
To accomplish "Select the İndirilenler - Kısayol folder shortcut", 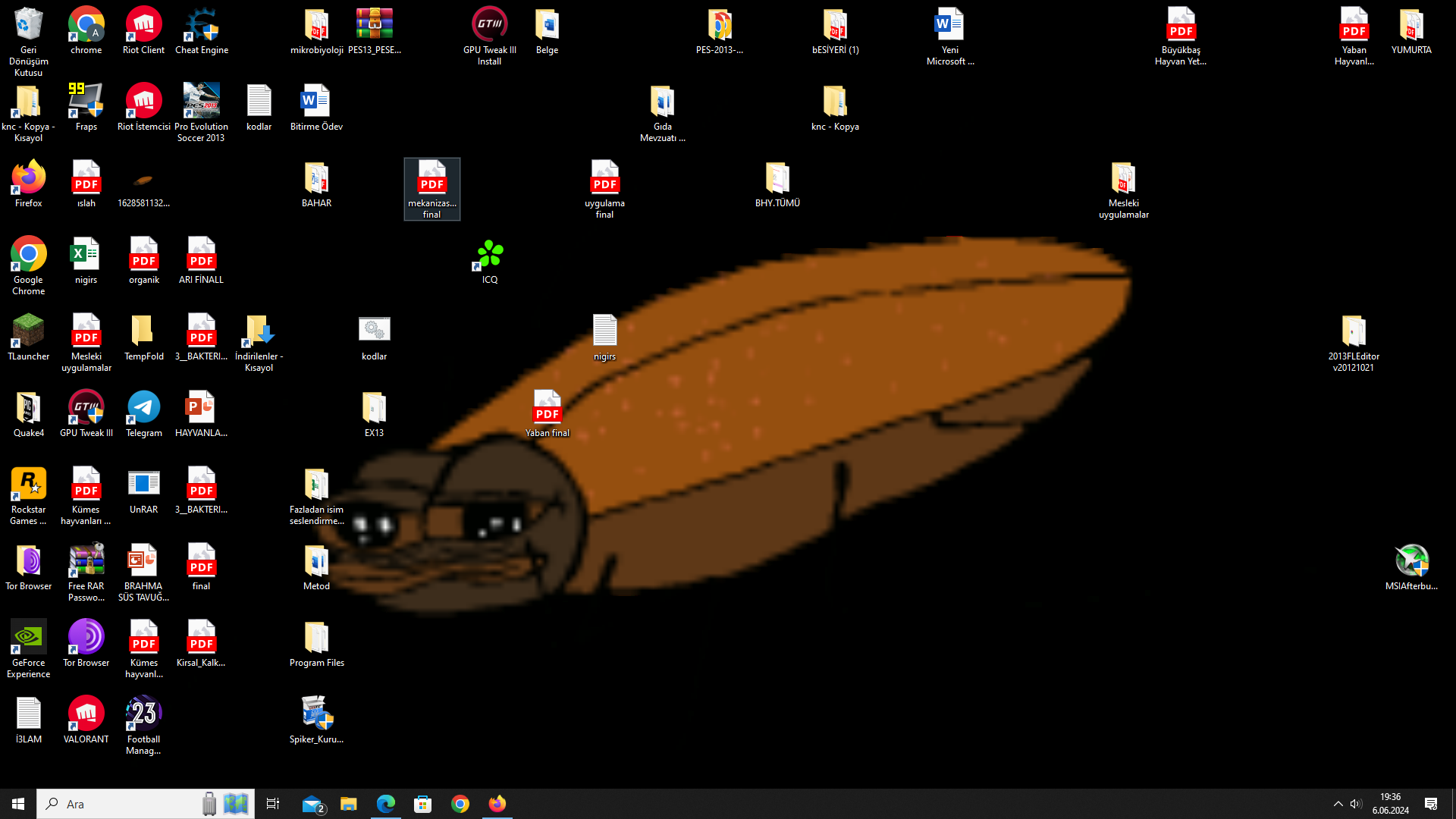I will click(259, 342).
